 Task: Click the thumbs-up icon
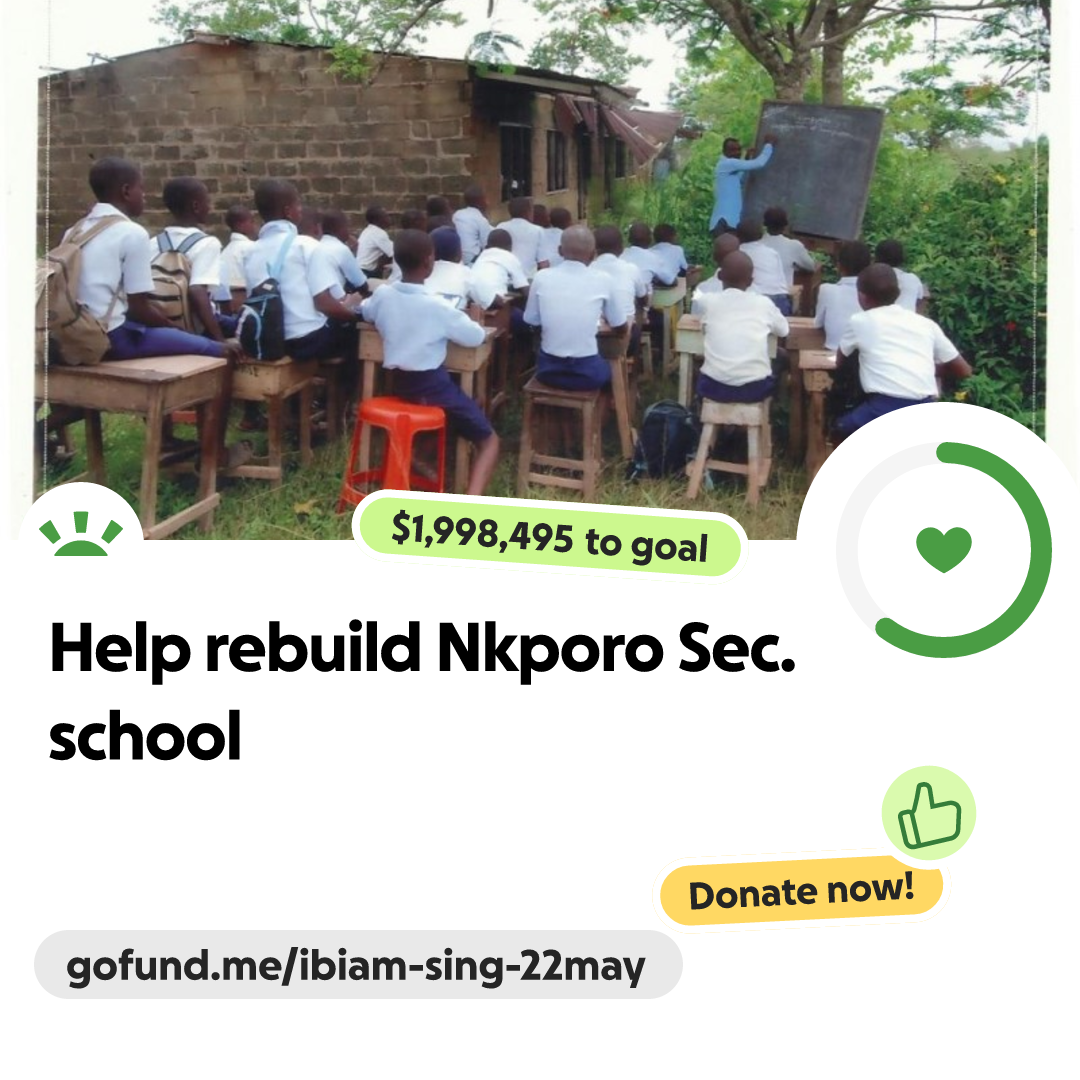(x=929, y=816)
